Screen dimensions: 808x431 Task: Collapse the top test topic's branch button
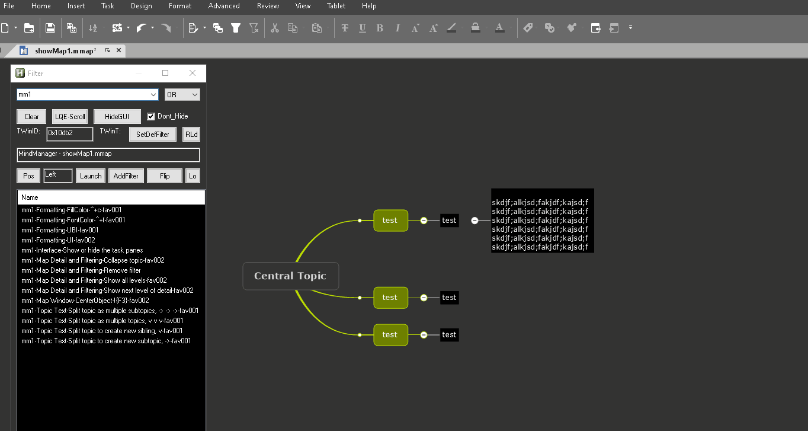click(424, 221)
